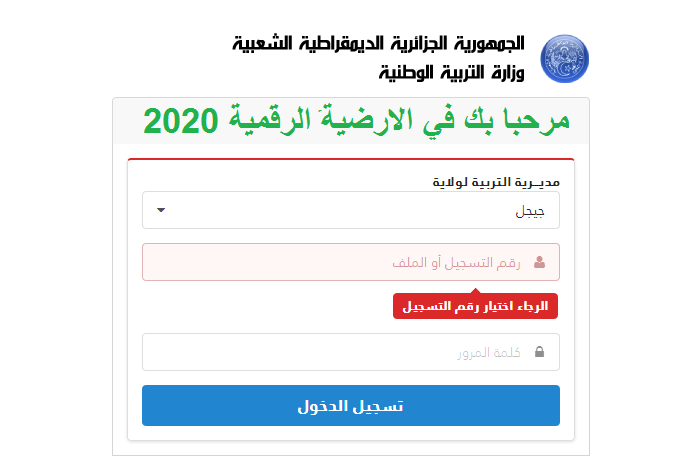Click the white تسجيل الدخول text on button
This screenshot has width=698, height=474.
(350, 406)
